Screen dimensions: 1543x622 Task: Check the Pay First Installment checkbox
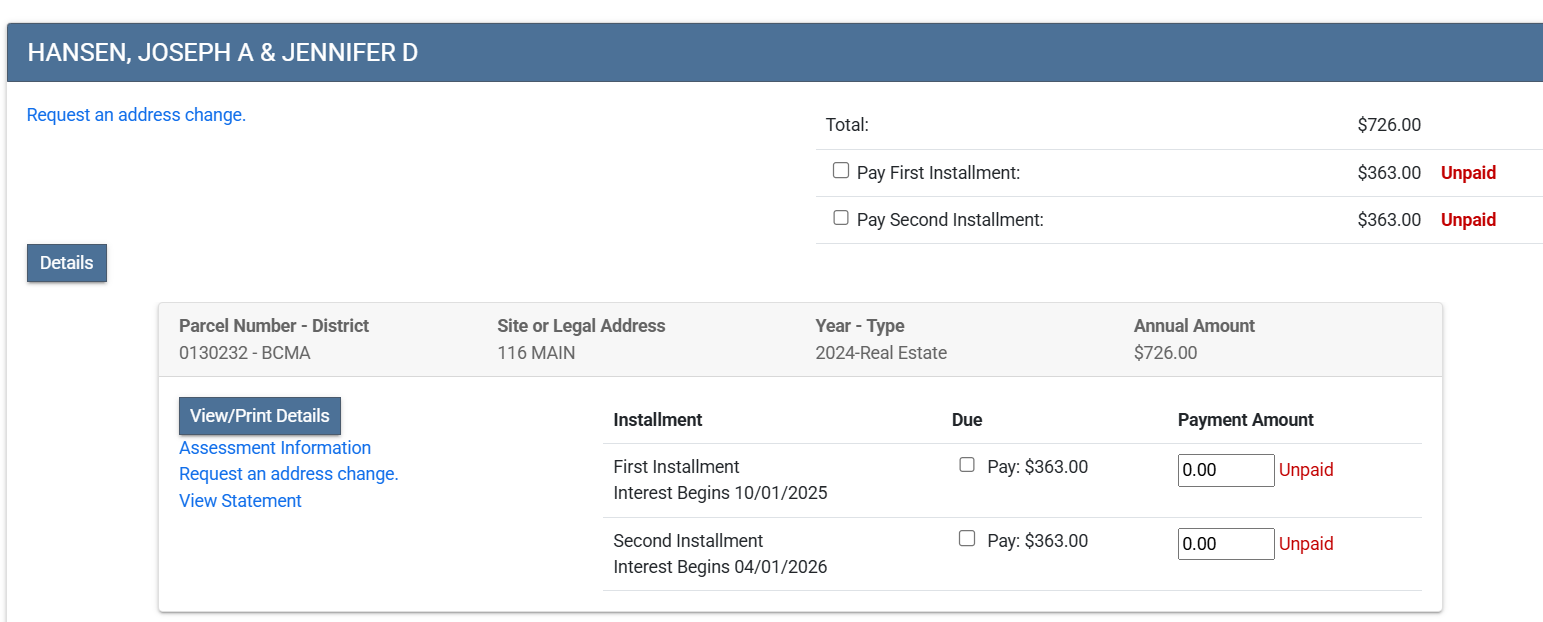coord(841,171)
